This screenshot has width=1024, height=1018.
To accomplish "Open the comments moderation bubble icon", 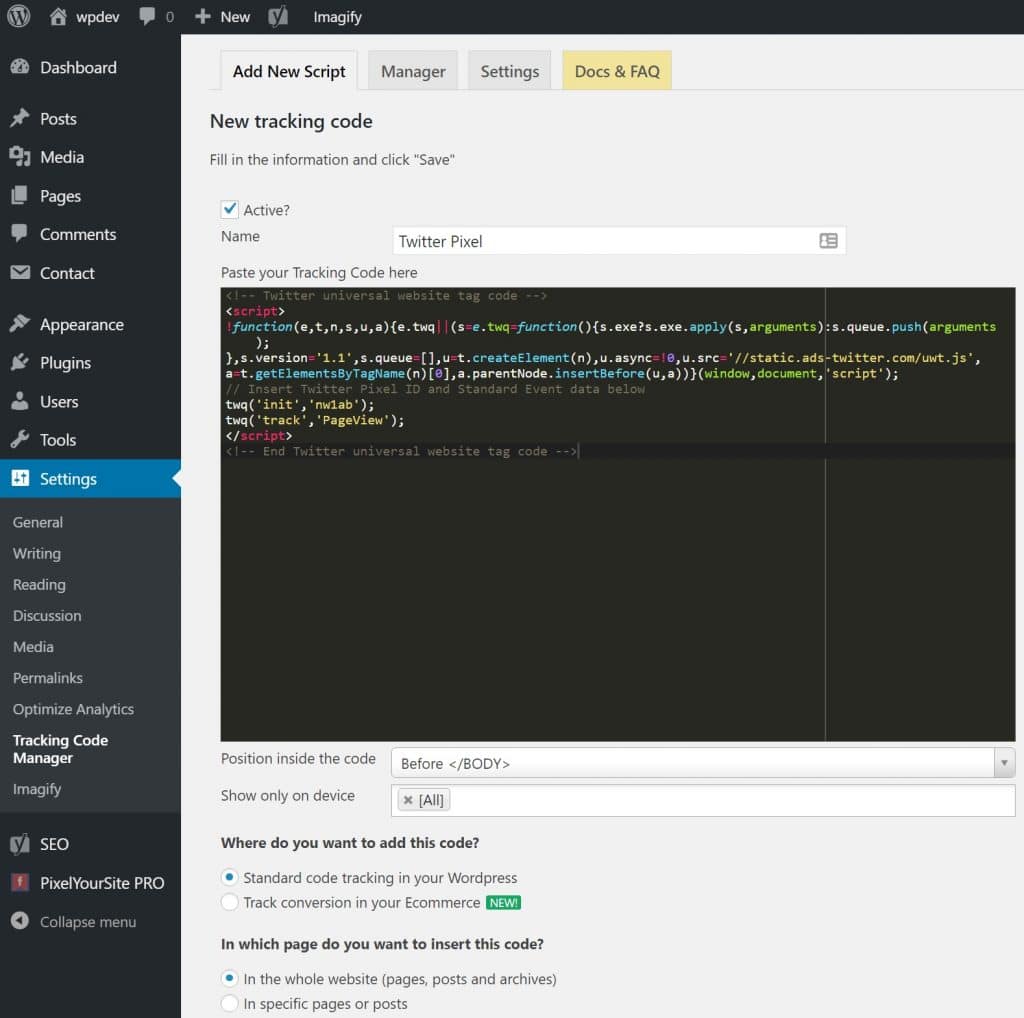I will click(x=145, y=16).
